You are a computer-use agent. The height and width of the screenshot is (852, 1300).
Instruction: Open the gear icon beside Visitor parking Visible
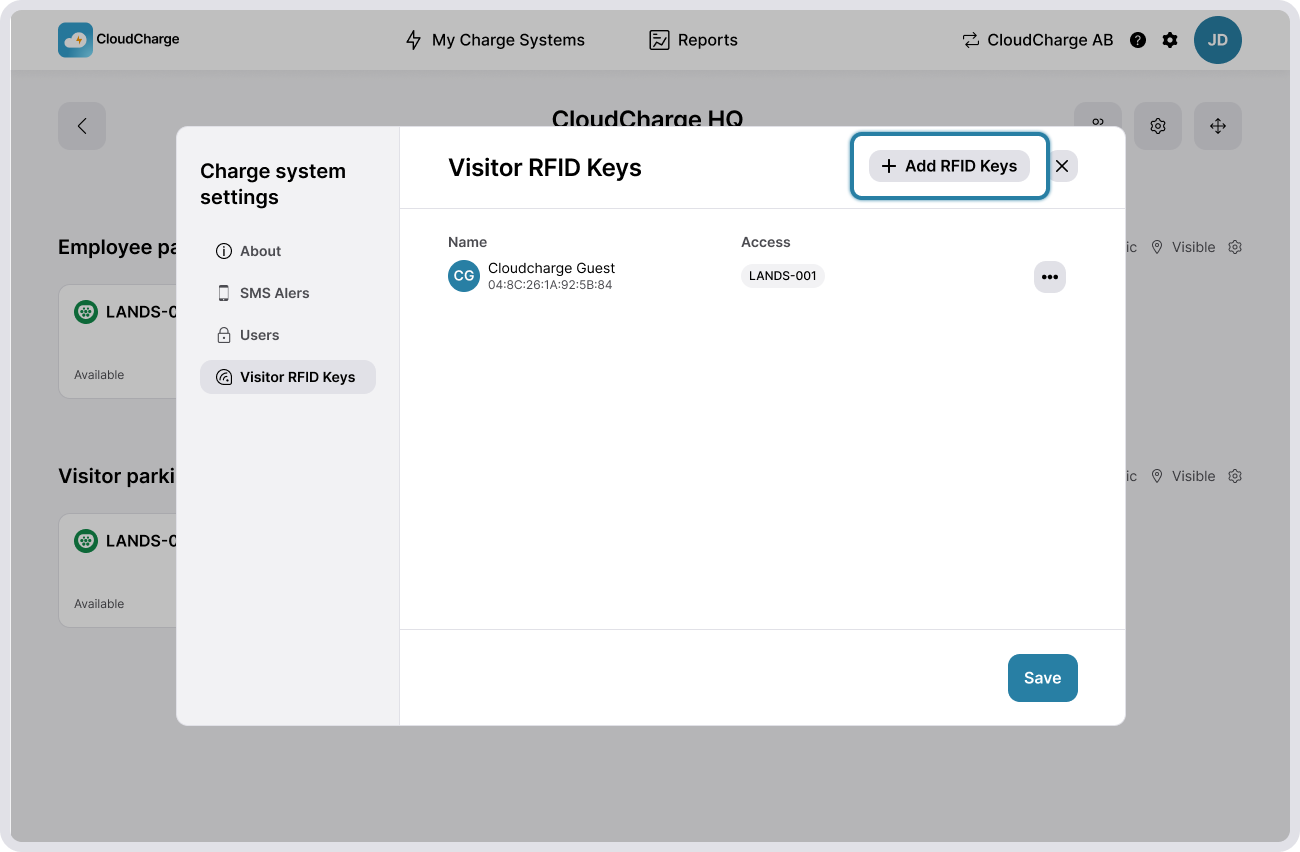pyautogui.click(x=1234, y=476)
